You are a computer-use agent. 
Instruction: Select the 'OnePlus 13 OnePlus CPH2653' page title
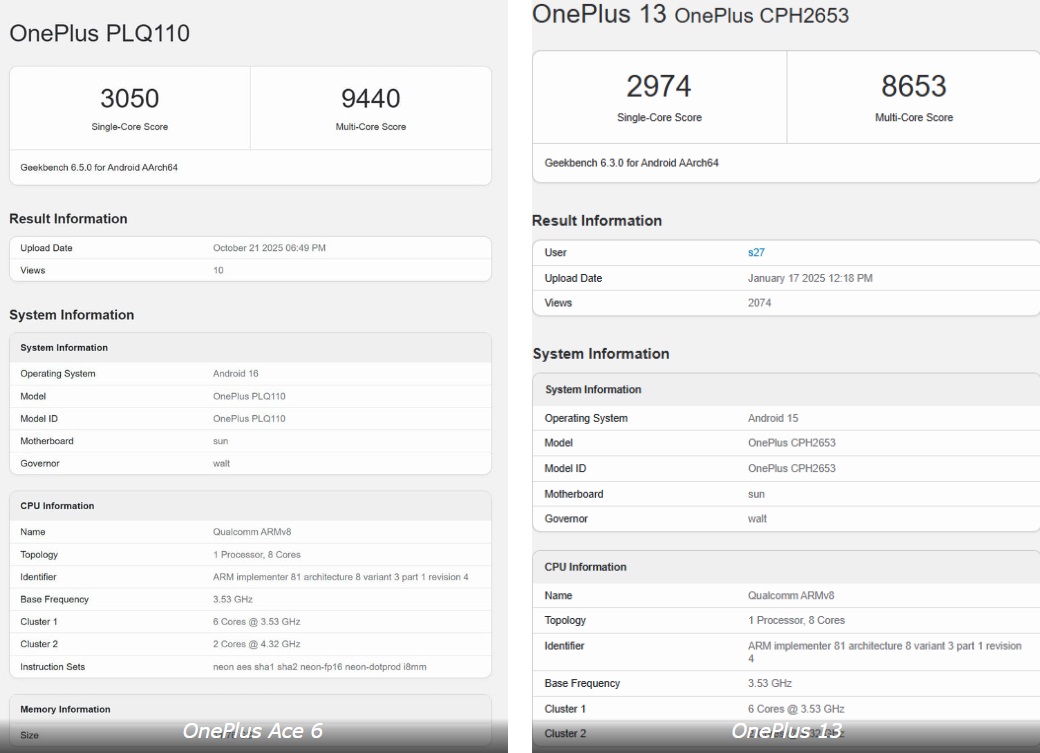click(x=690, y=15)
